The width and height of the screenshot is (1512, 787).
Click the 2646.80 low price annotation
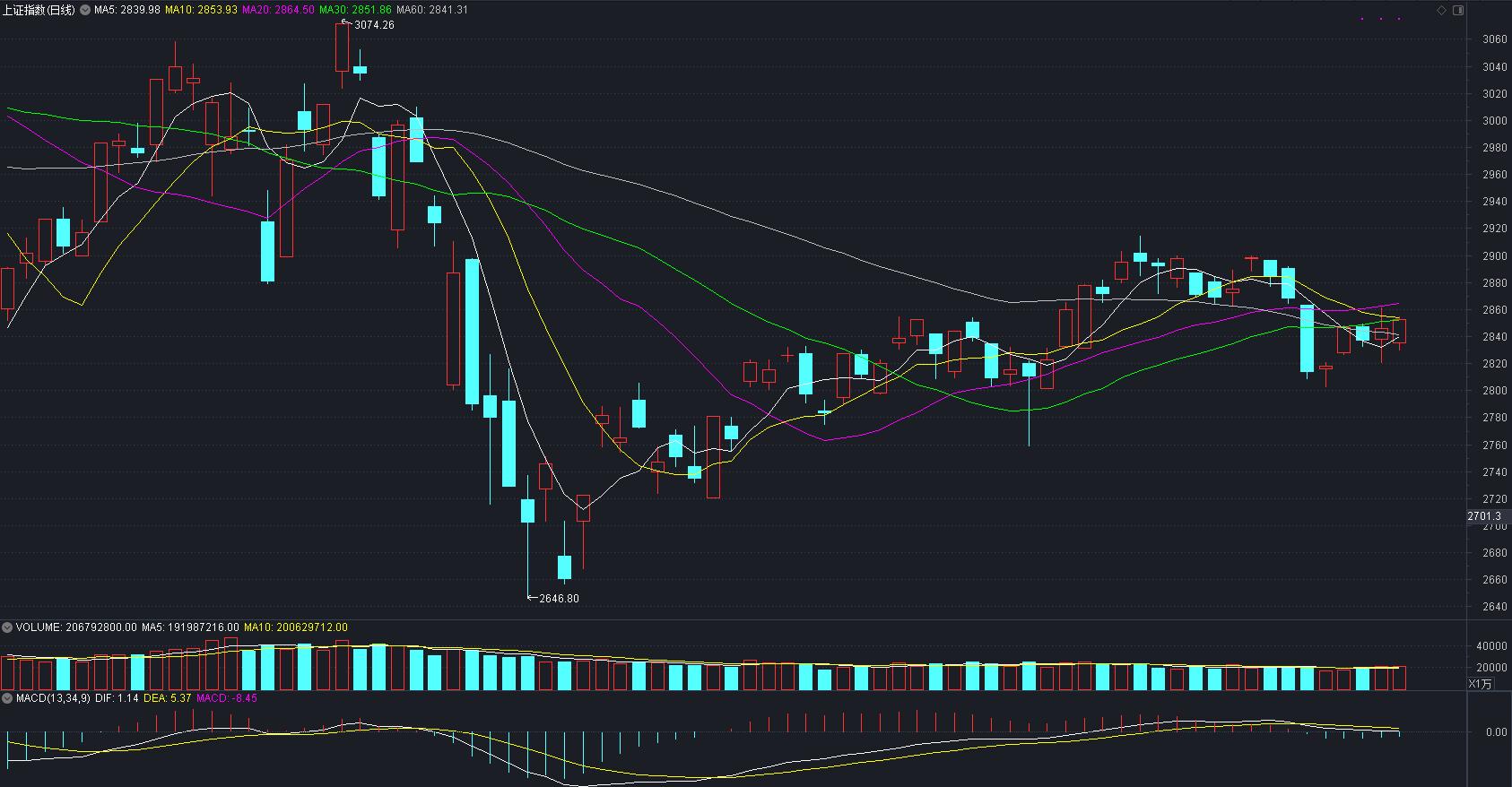559,599
